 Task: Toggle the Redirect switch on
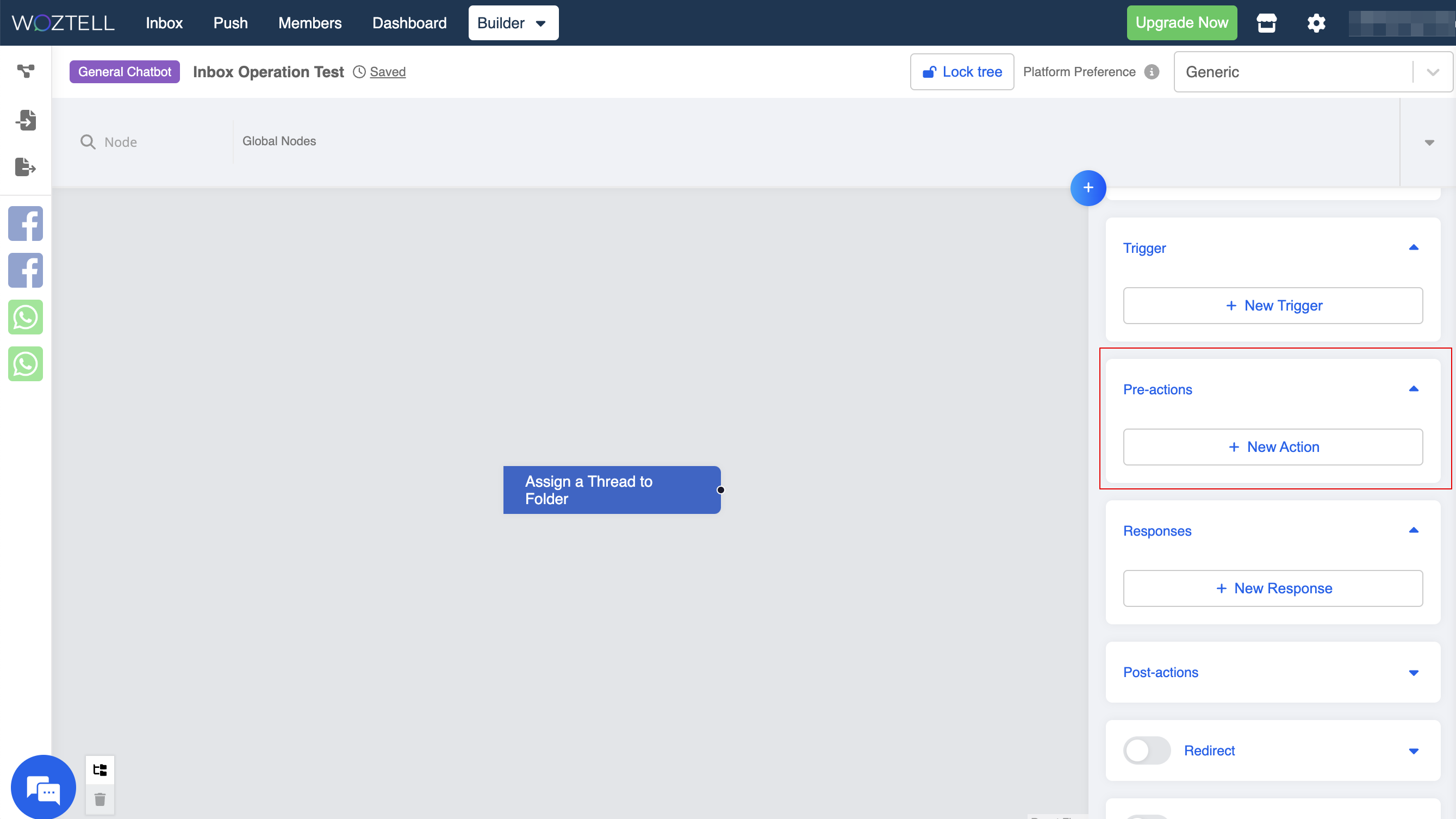(1146, 750)
